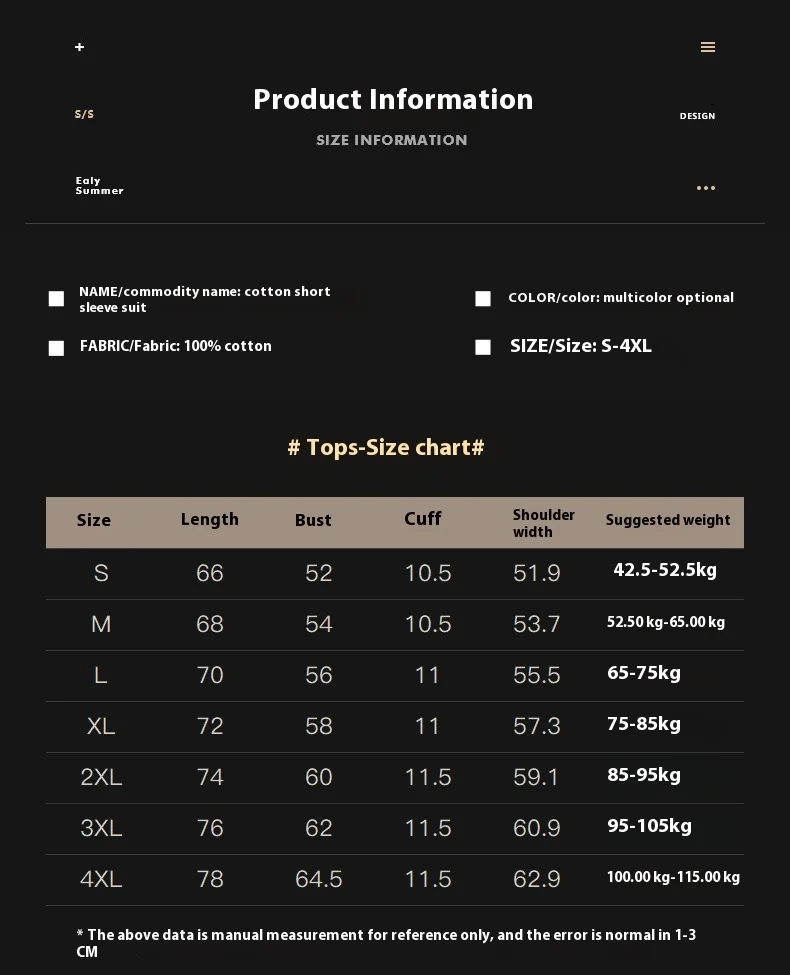The image size is (790, 975).
Task: Check the FABRIC 100% cotton box
Action: click(x=57, y=348)
